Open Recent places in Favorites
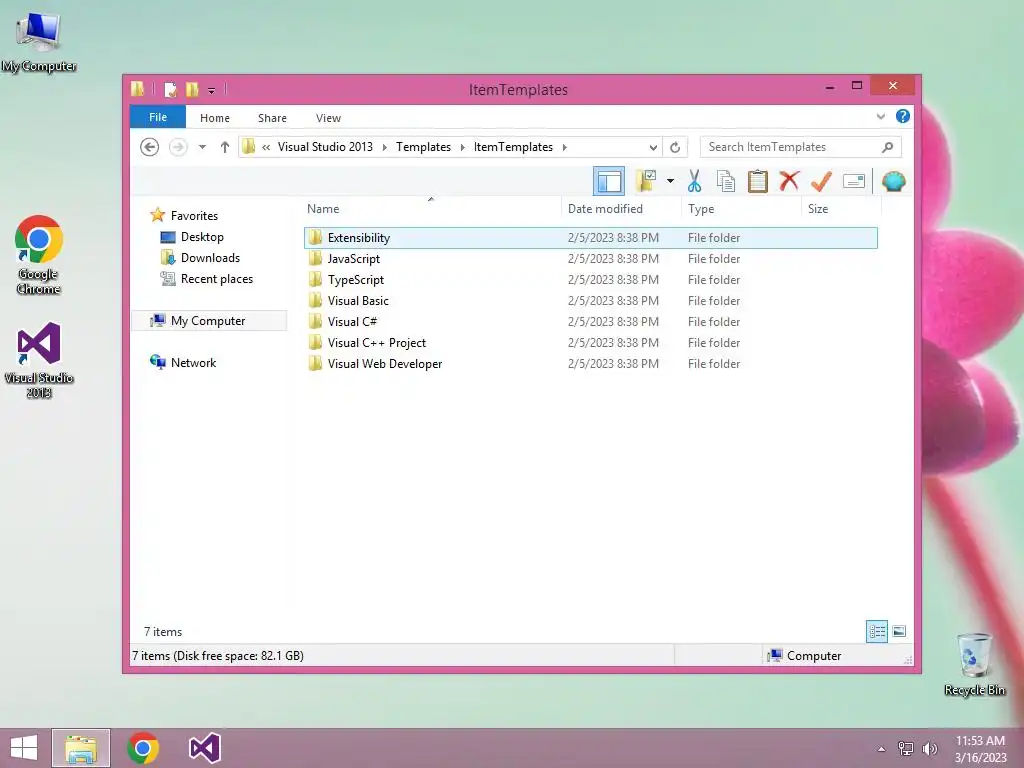 tap(217, 279)
